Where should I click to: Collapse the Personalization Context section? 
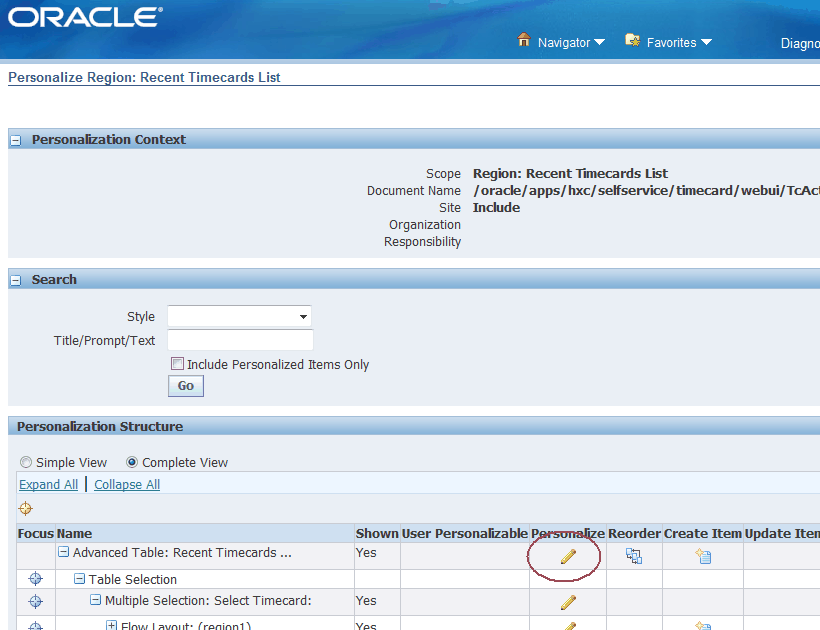click(16, 141)
